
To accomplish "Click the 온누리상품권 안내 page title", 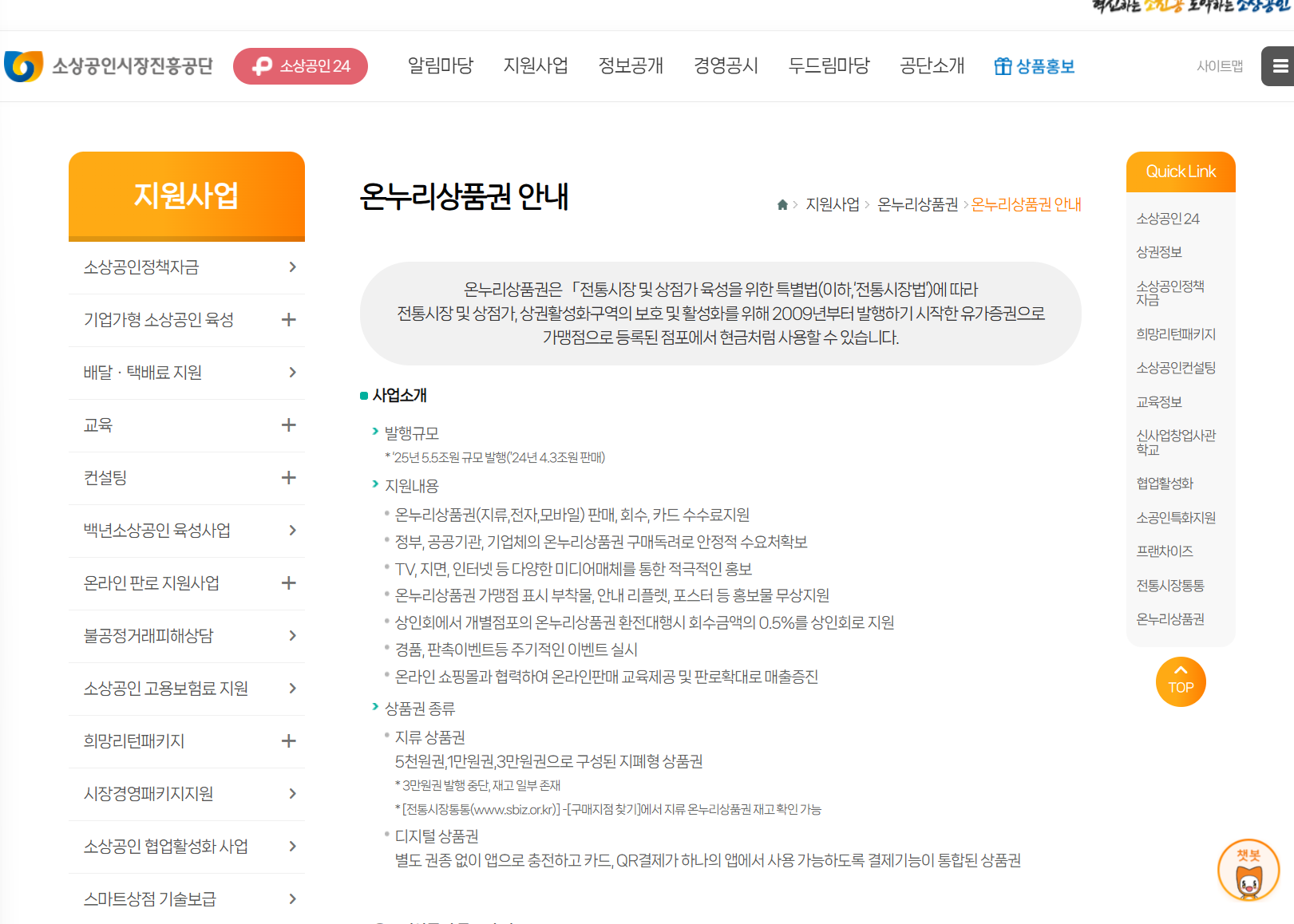I will (464, 197).
